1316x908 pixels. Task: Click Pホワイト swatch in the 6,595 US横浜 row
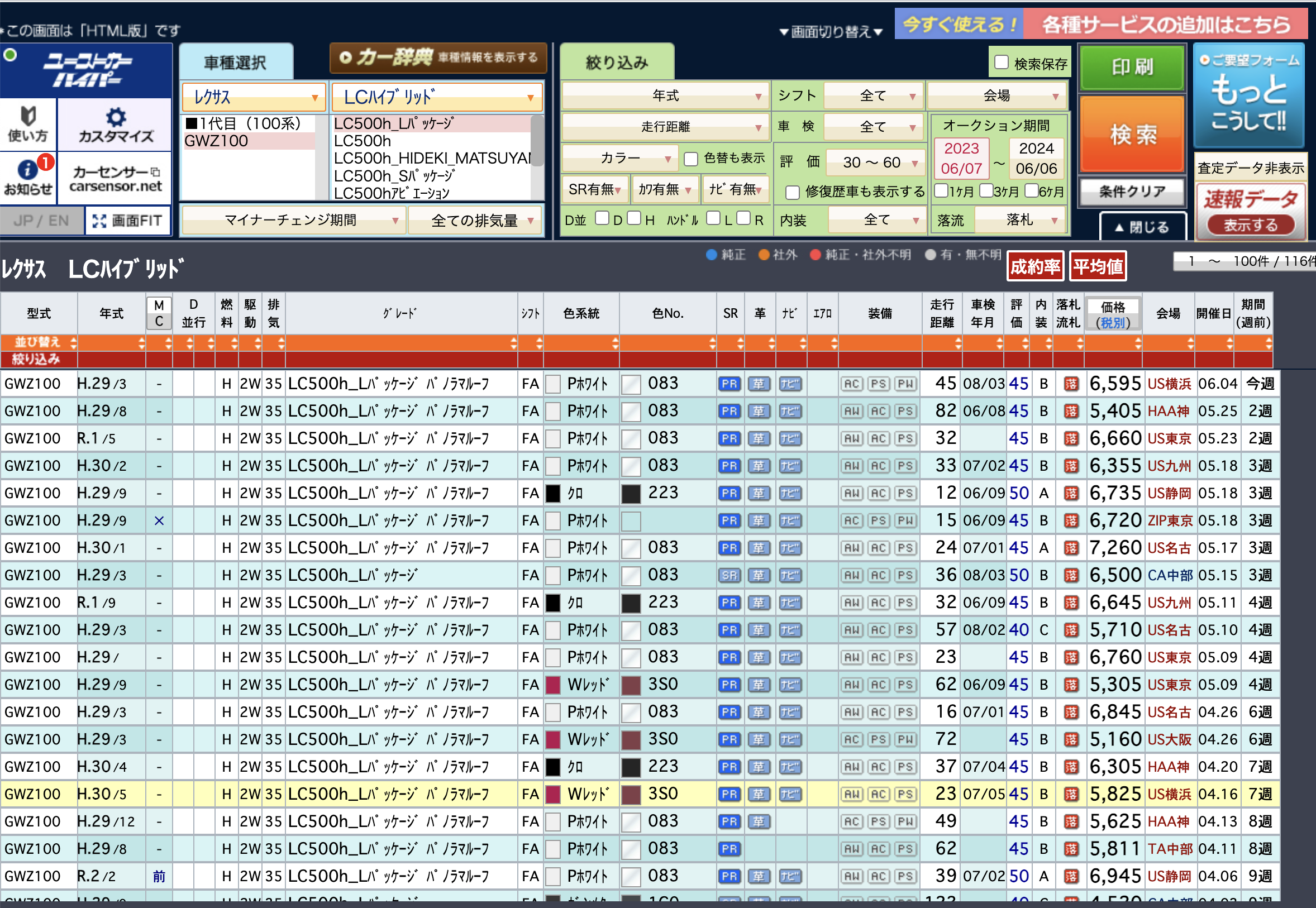tap(553, 384)
